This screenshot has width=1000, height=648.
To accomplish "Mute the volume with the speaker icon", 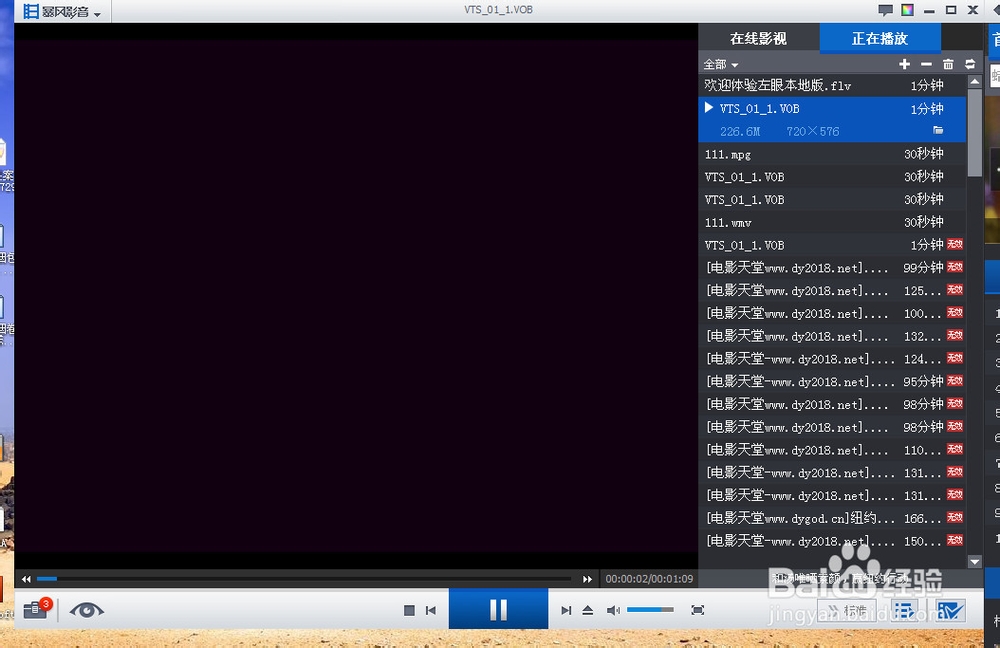I will (613, 610).
